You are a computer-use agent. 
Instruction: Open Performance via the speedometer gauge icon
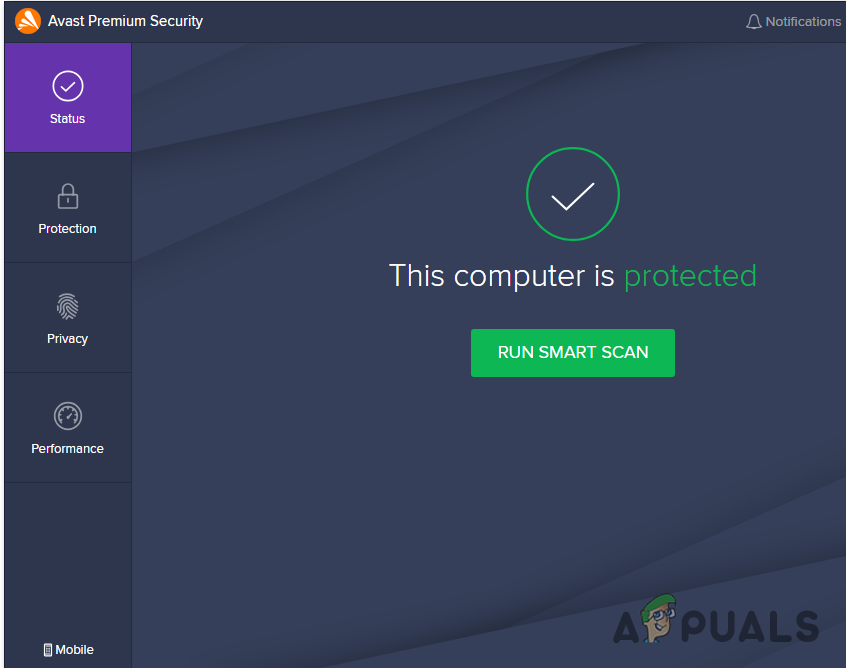68,416
